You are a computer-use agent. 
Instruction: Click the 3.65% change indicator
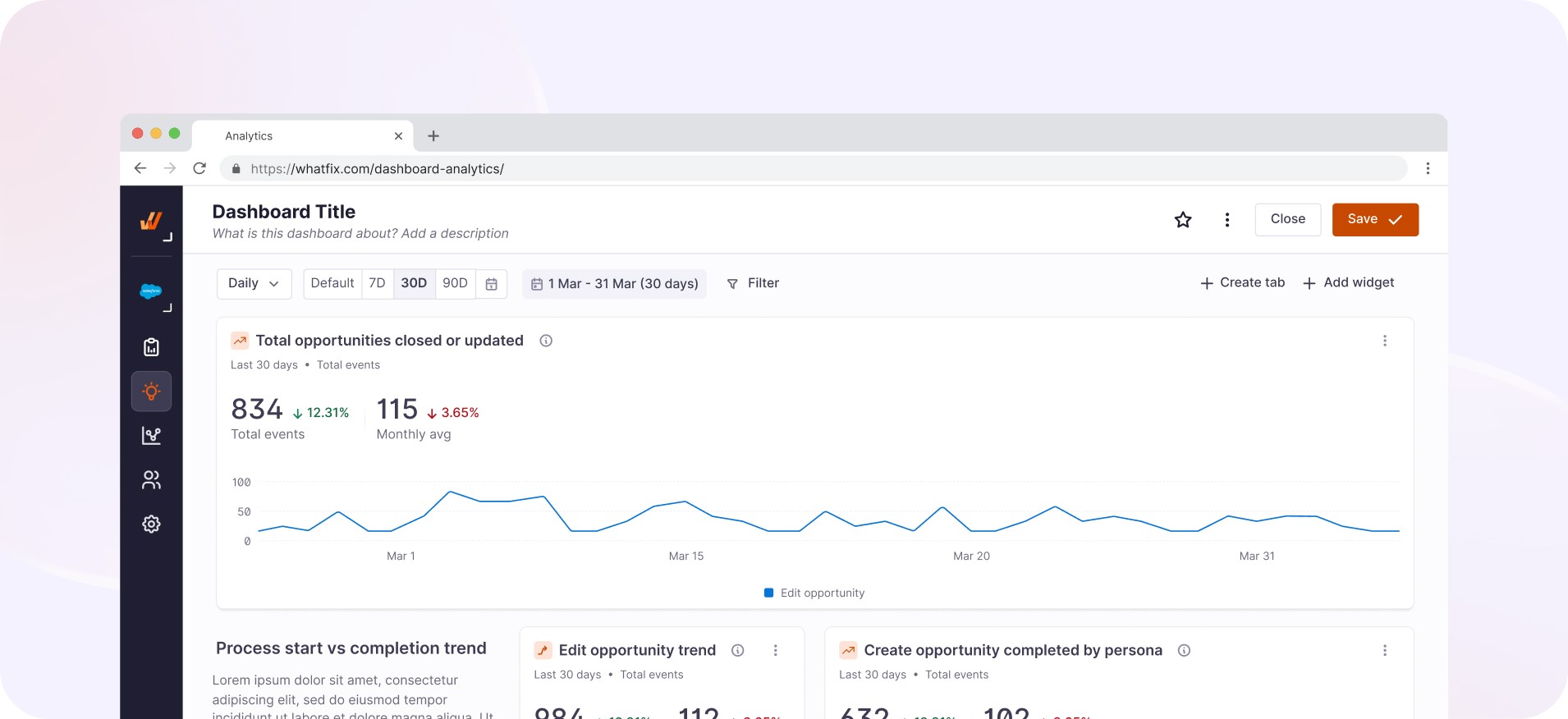(x=453, y=413)
